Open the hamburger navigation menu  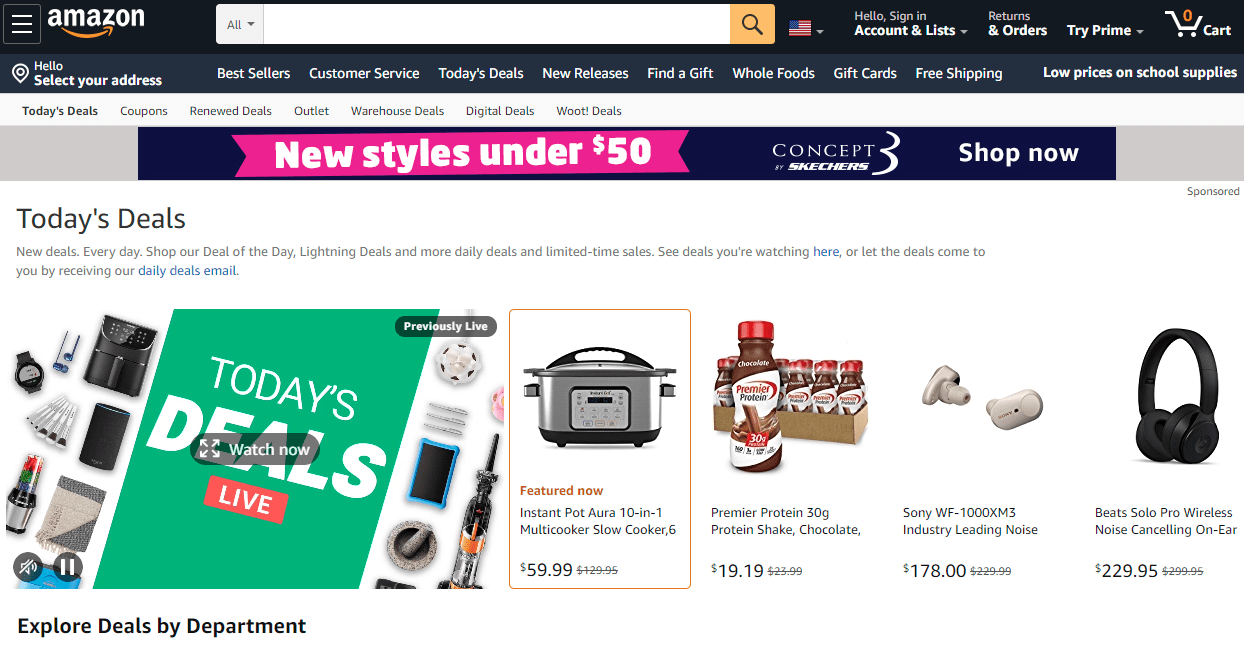tap(22, 24)
